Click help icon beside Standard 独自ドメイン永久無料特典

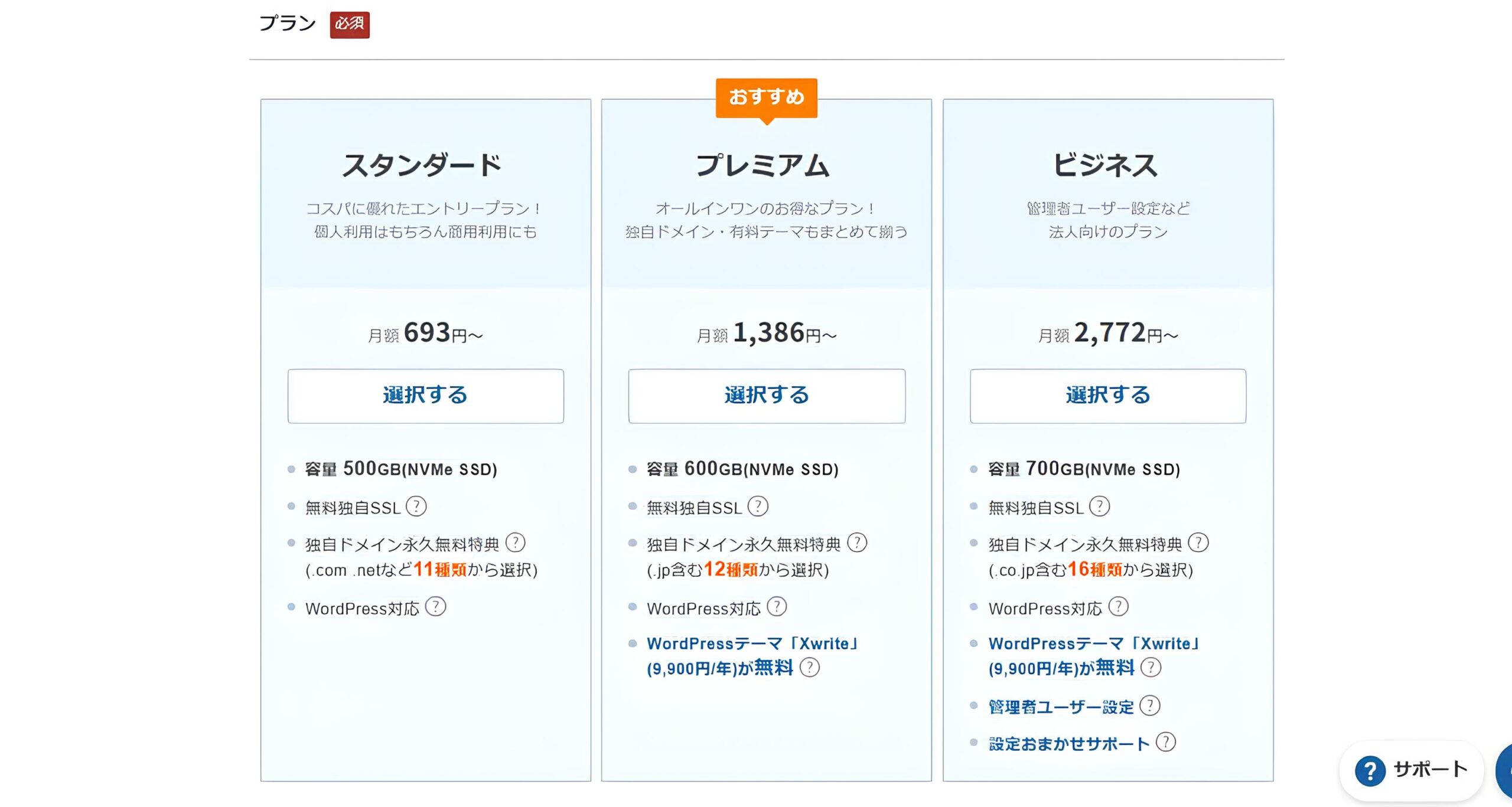click(516, 543)
